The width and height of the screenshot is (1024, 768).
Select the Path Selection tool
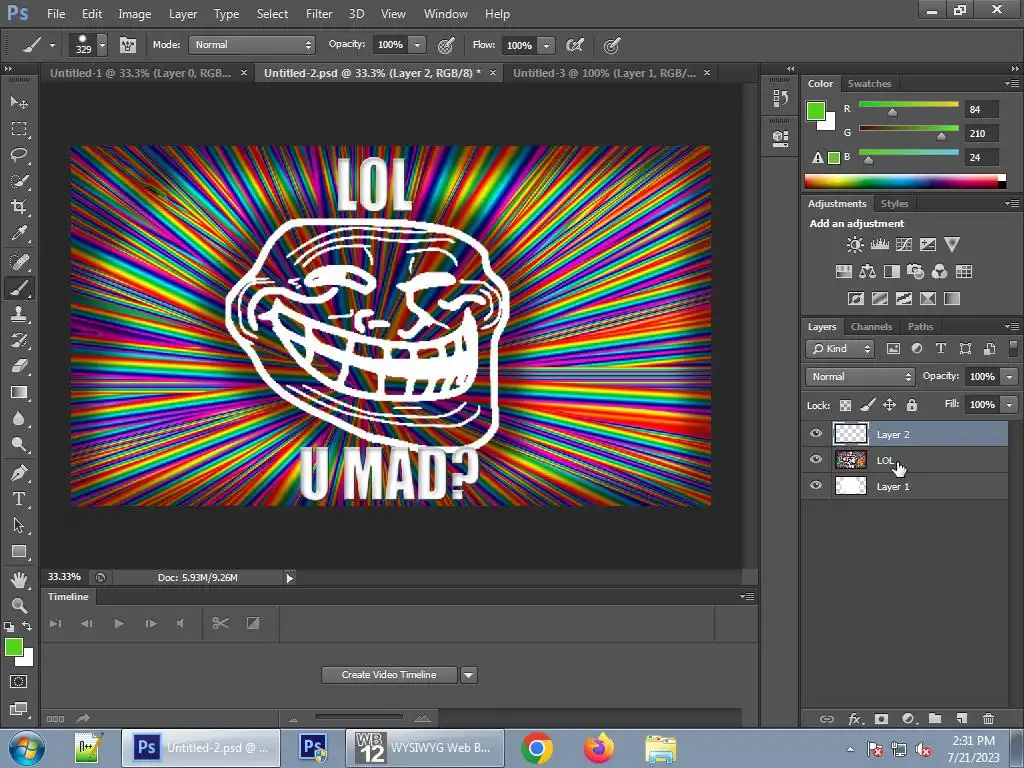[19, 525]
